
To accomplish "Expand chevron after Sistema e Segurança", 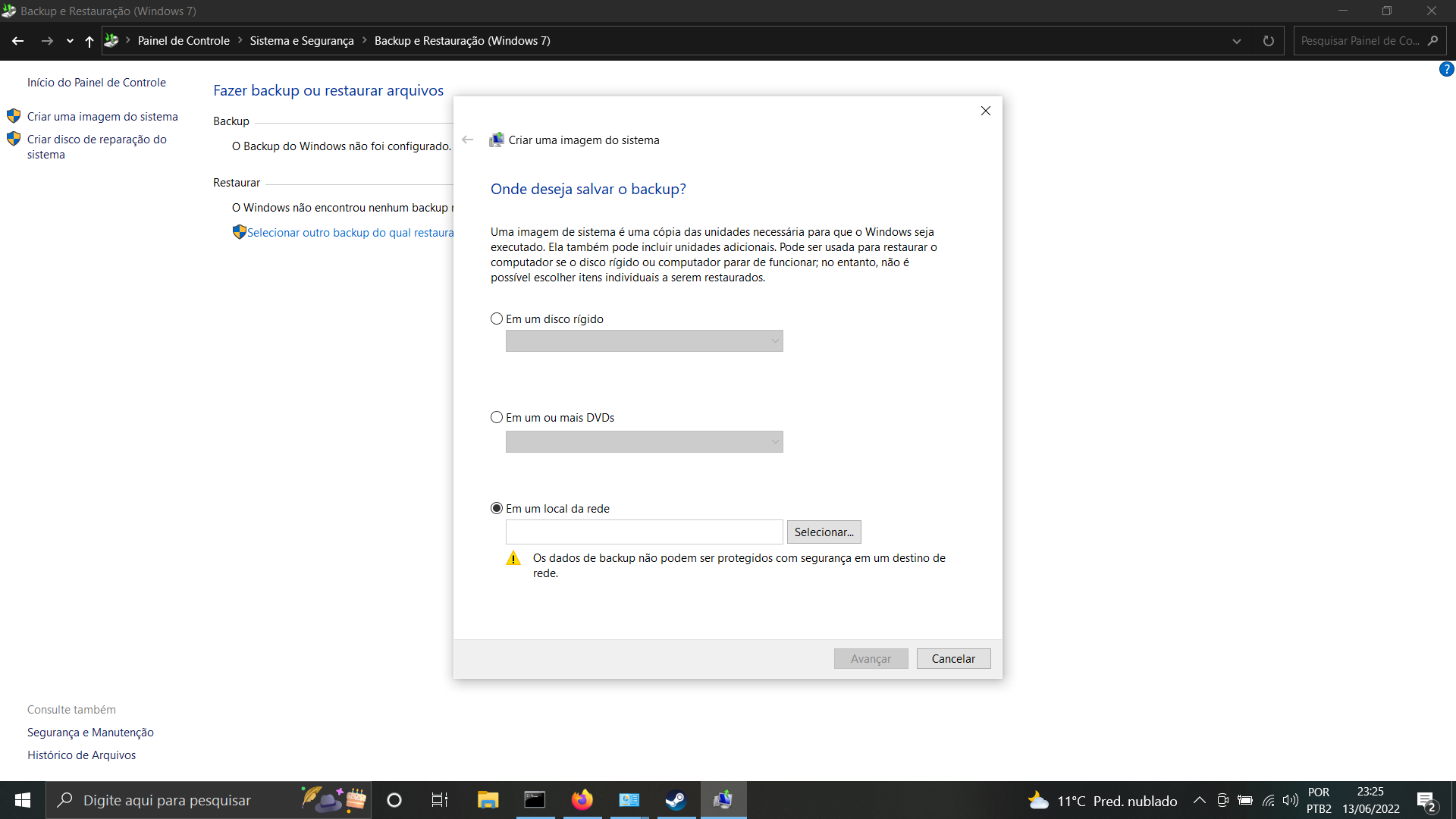I will (x=365, y=40).
